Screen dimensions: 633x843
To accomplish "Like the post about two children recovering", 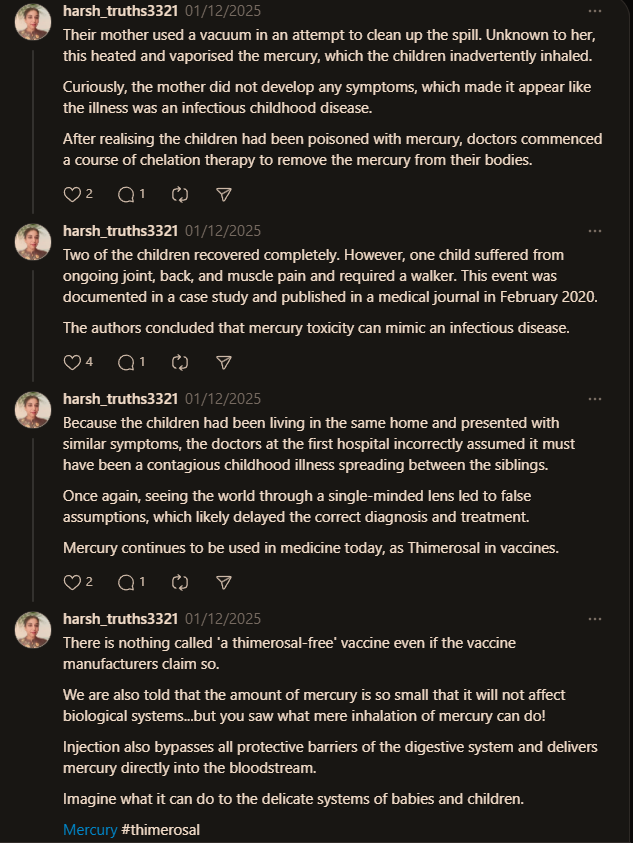I will (x=72, y=362).
